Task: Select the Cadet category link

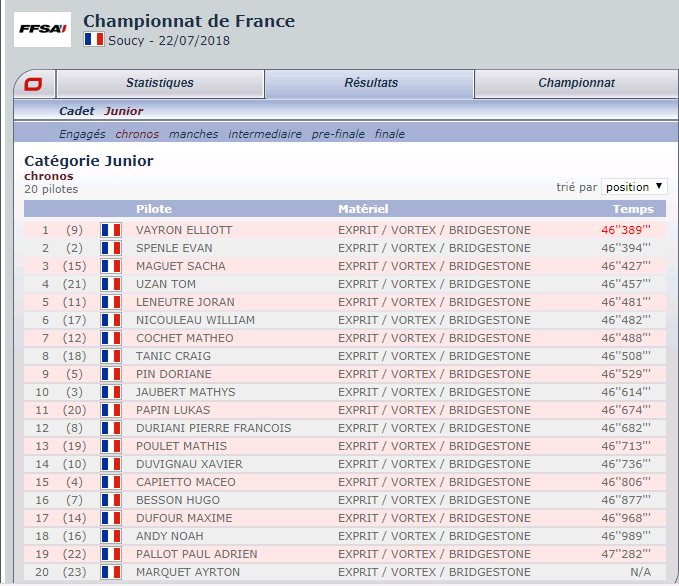Action: [x=77, y=111]
